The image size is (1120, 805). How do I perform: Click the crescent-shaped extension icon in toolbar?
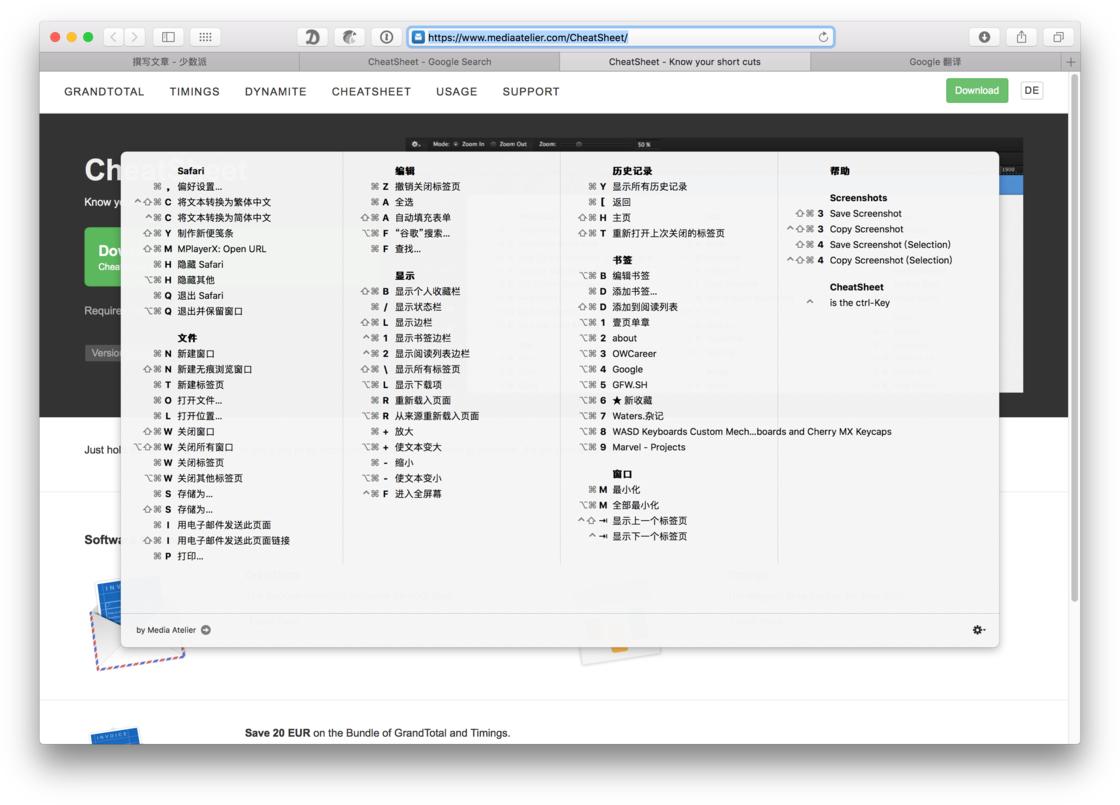pos(349,36)
